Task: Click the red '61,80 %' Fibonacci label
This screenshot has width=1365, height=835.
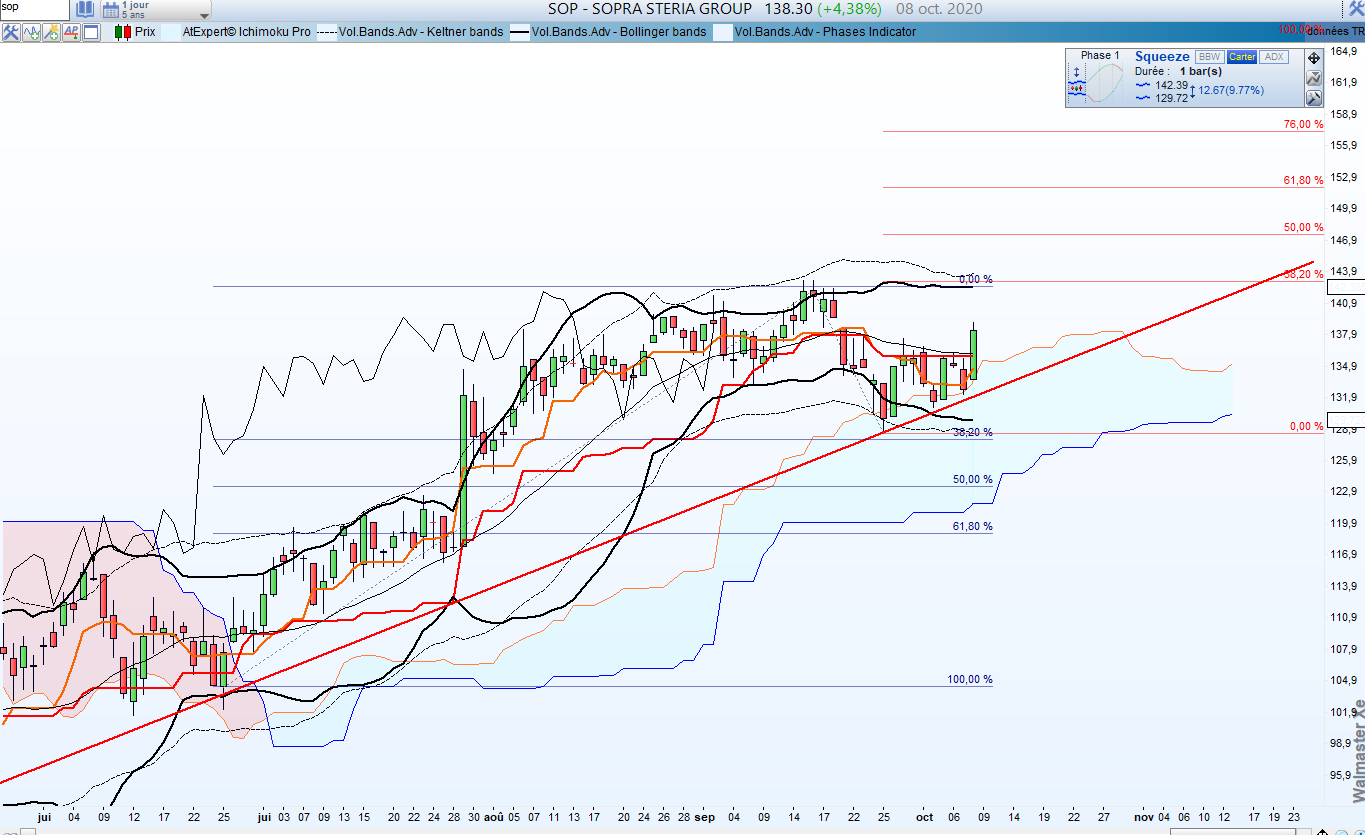Action: coord(1303,180)
